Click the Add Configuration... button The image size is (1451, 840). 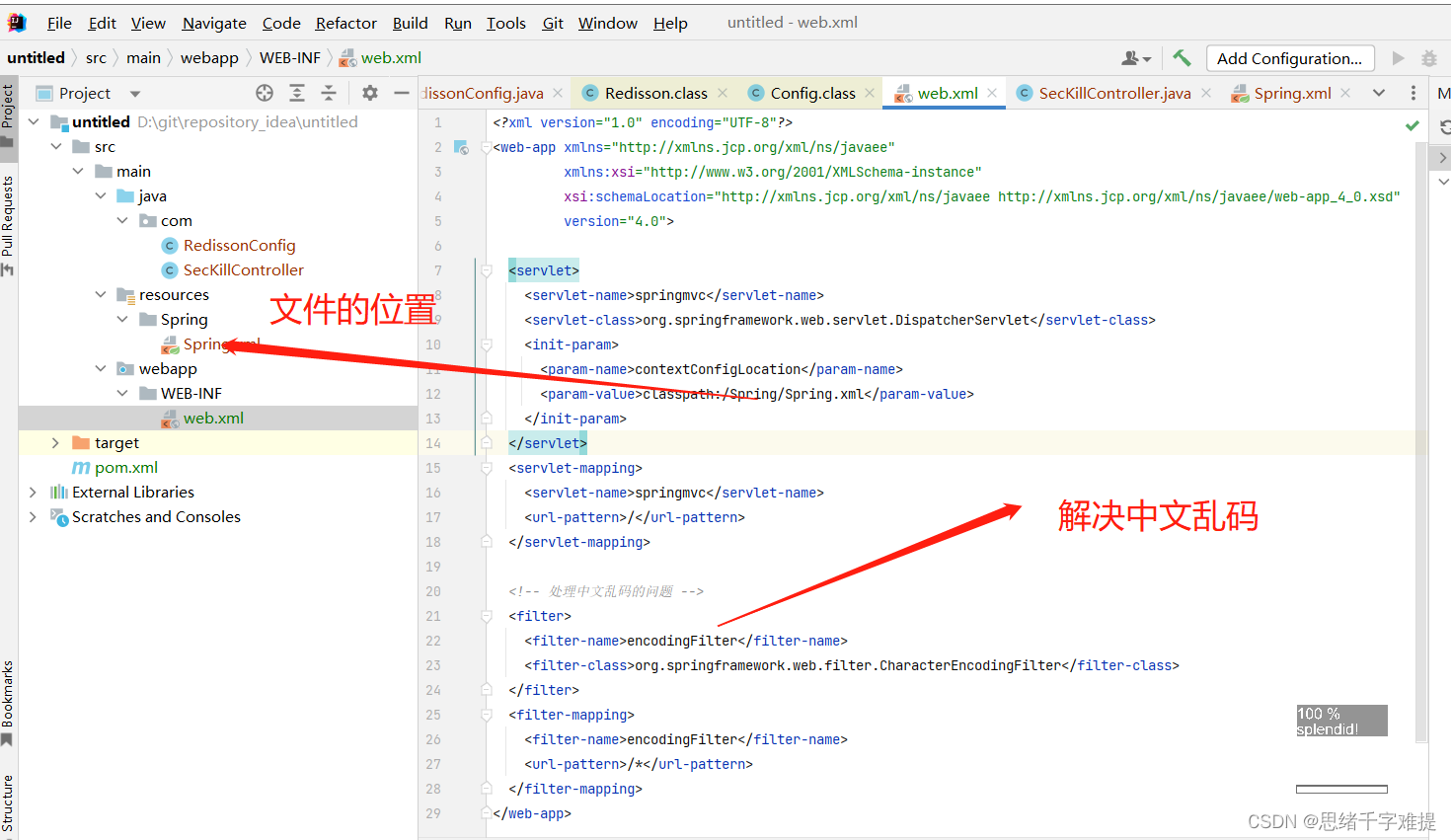coord(1290,58)
